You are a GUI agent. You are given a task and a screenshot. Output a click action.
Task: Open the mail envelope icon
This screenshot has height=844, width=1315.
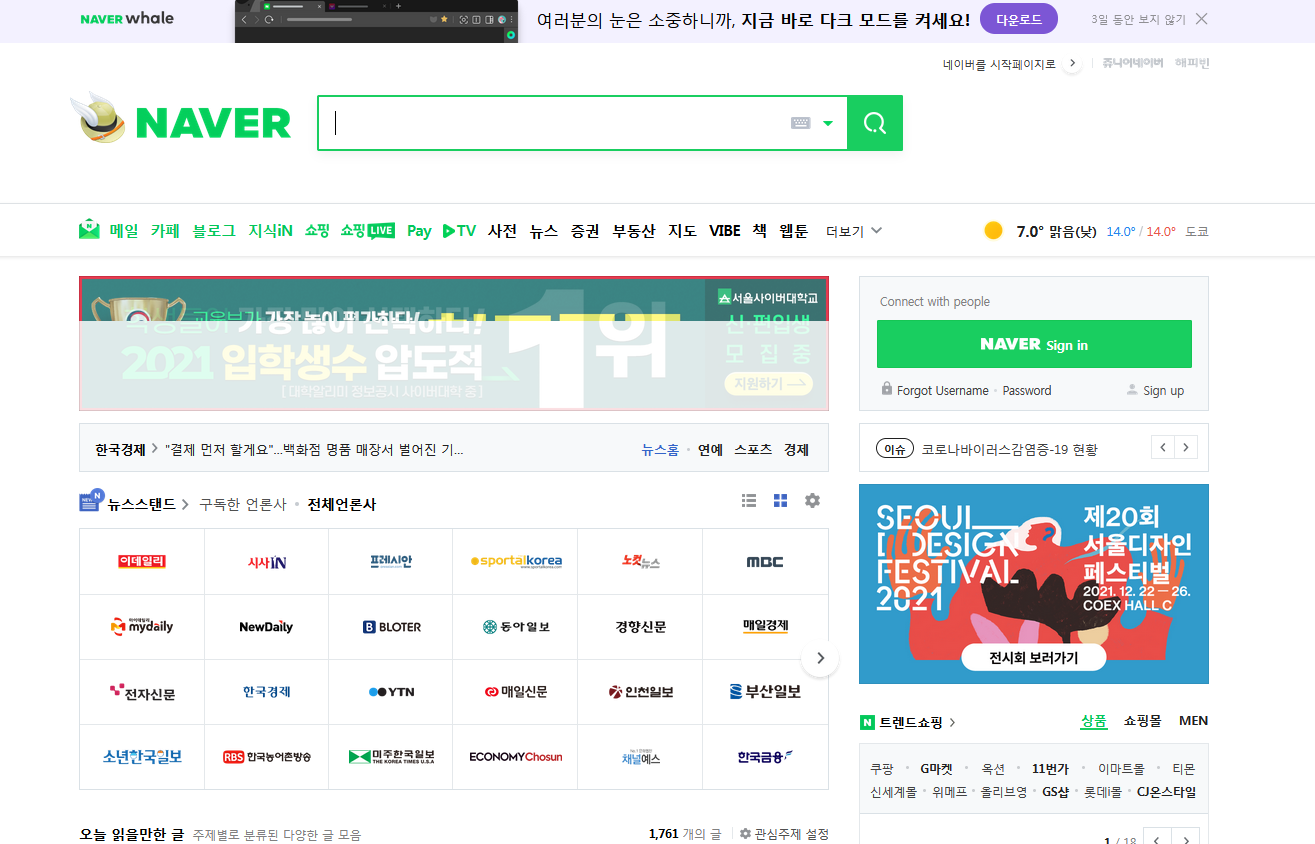[x=90, y=230]
